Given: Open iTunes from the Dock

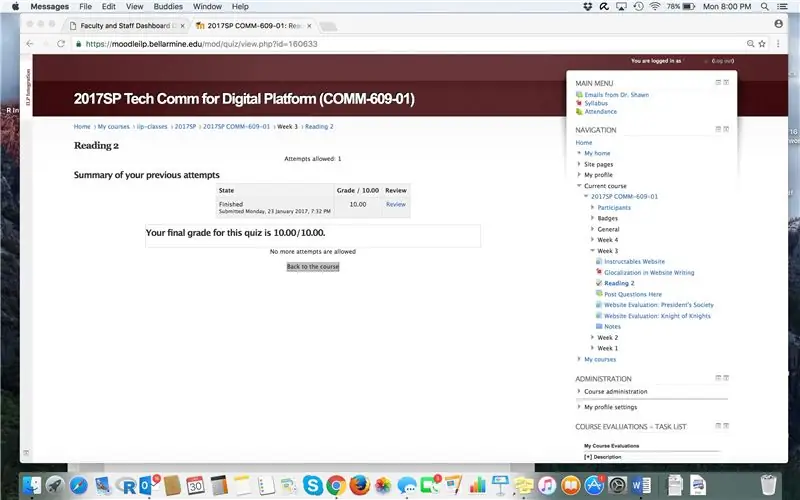Looking at the screenshot, I should pos(546,485).
